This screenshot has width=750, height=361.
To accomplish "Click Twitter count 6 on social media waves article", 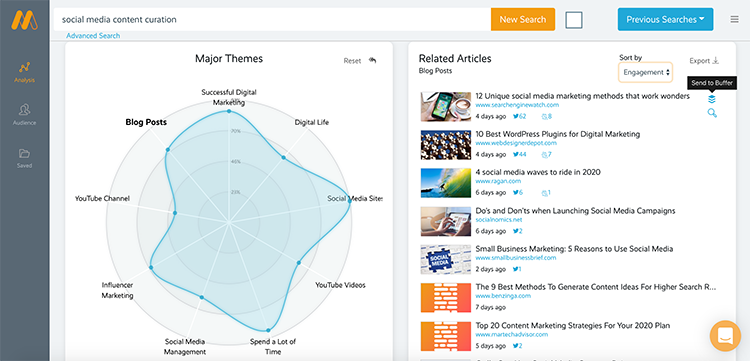I will point(518,193).
